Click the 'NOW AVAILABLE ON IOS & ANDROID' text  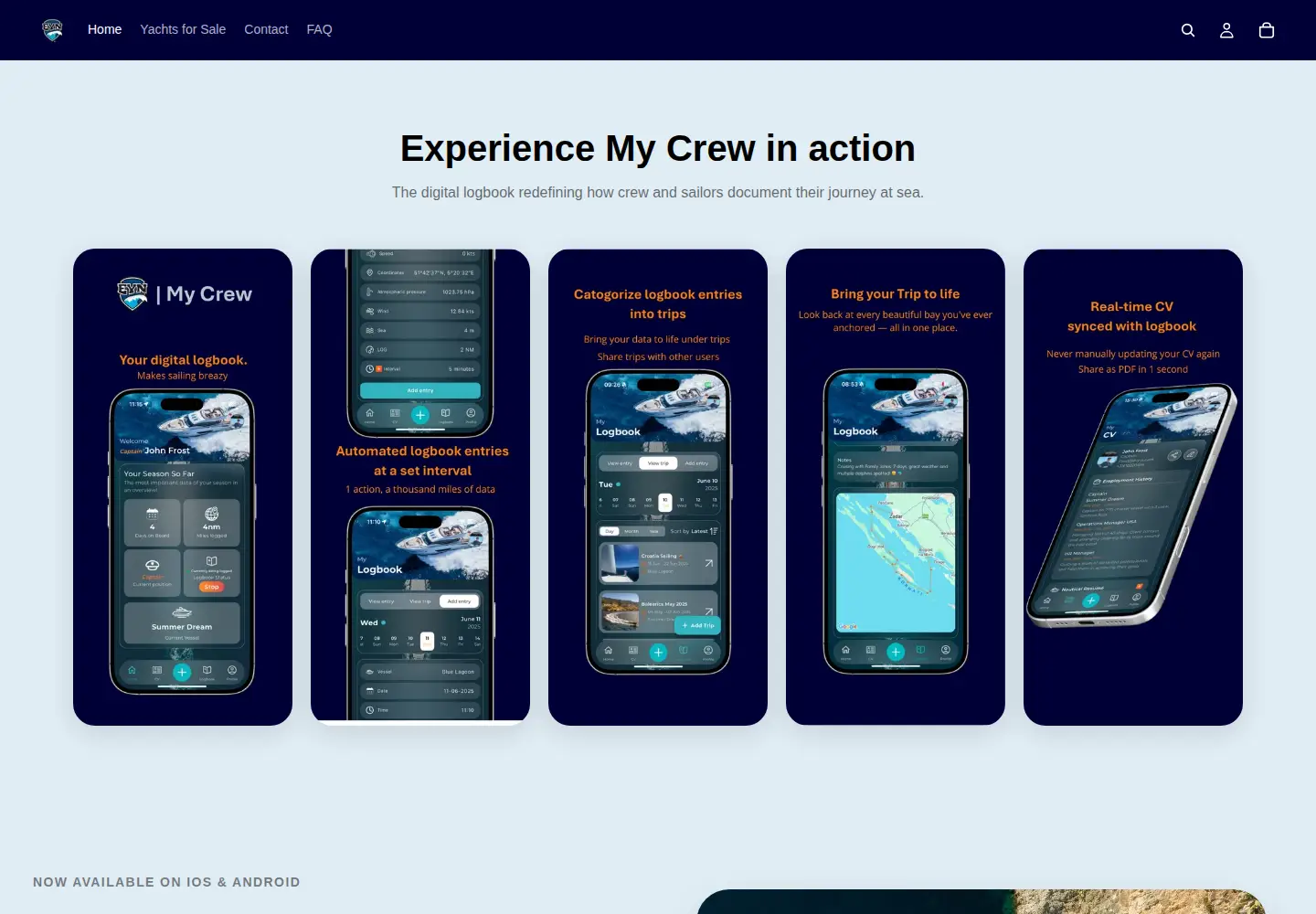pos(166,882)
